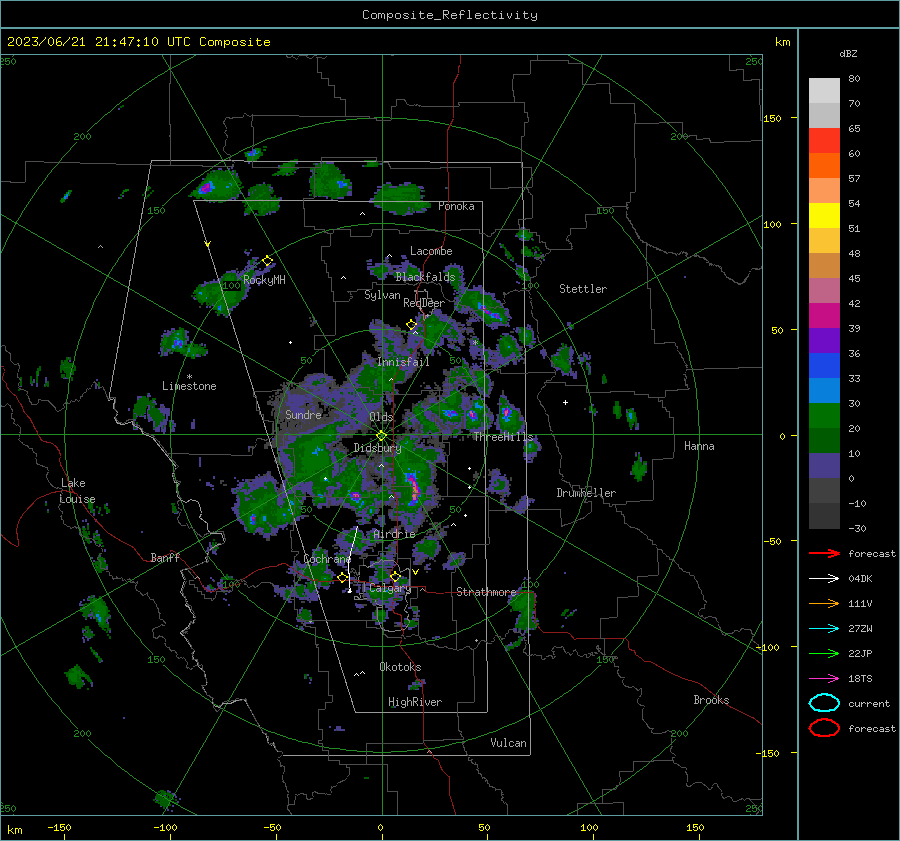Click the white plus marker west of Hanna
Viewport: 900px width, 841px height.
point(565,402)
